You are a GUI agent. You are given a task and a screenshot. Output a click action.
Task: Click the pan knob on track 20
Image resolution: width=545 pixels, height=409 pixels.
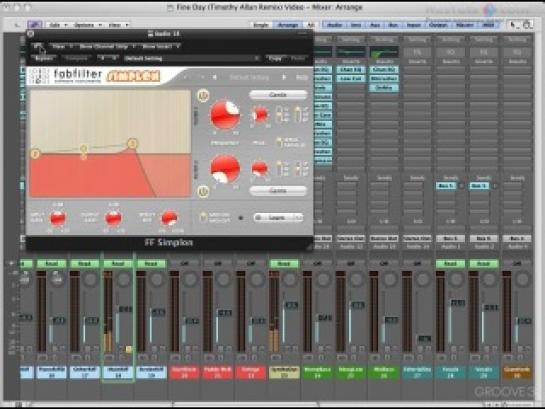coord(190,279)
